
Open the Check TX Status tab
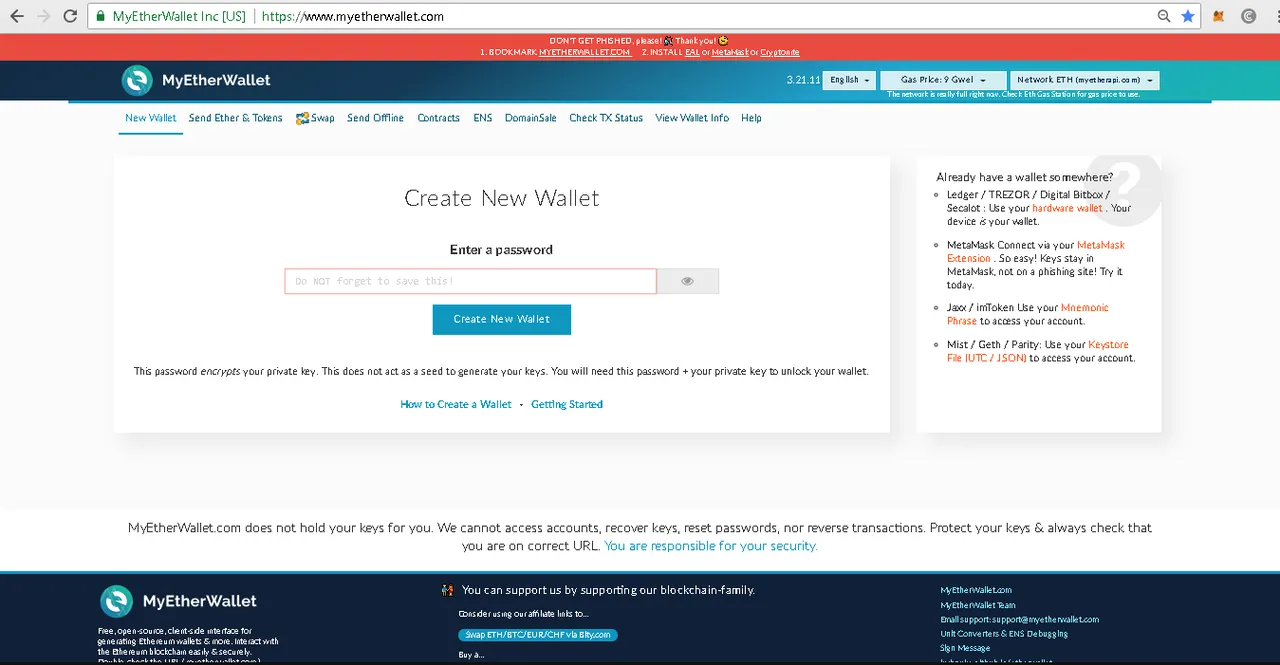pyautogui.click(x=606, y=118)
